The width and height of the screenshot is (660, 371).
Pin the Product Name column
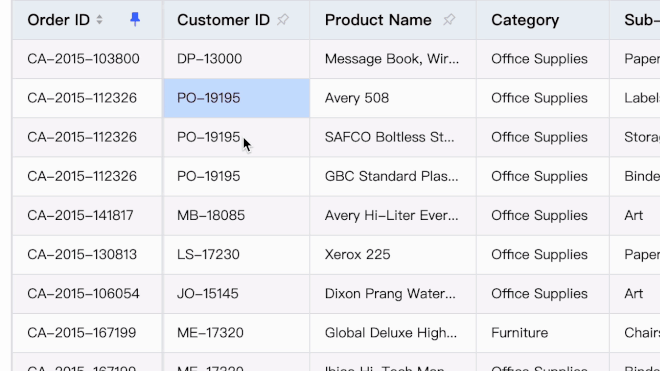coord(449,19)
